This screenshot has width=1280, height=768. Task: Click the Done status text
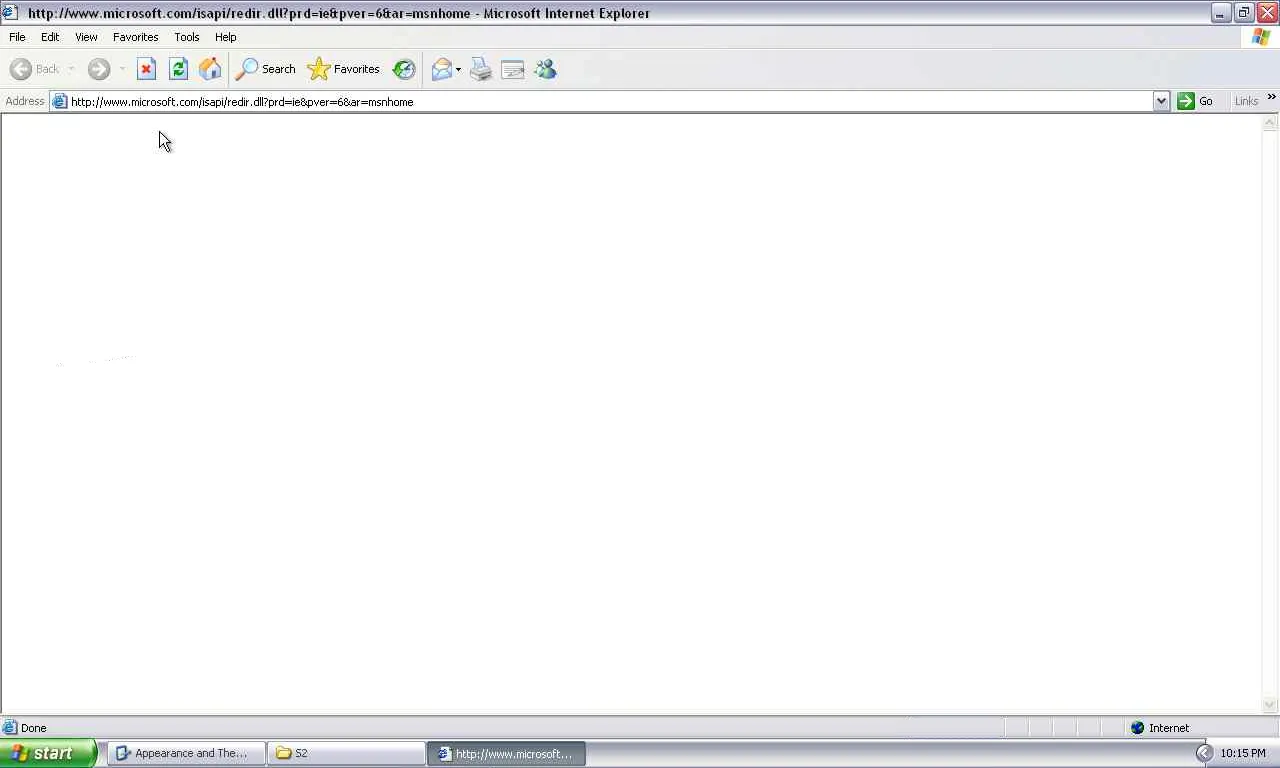click(33, 728)
